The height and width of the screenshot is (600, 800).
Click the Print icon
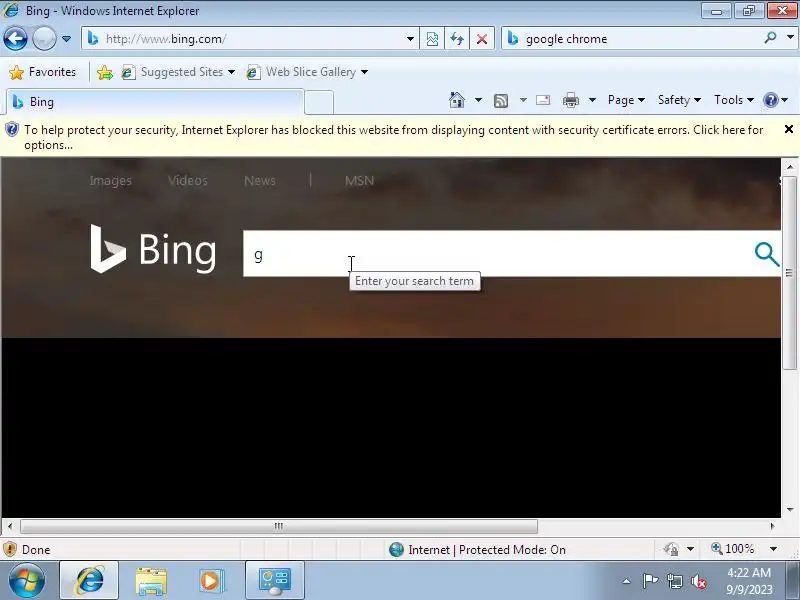(x=570, y=100)
